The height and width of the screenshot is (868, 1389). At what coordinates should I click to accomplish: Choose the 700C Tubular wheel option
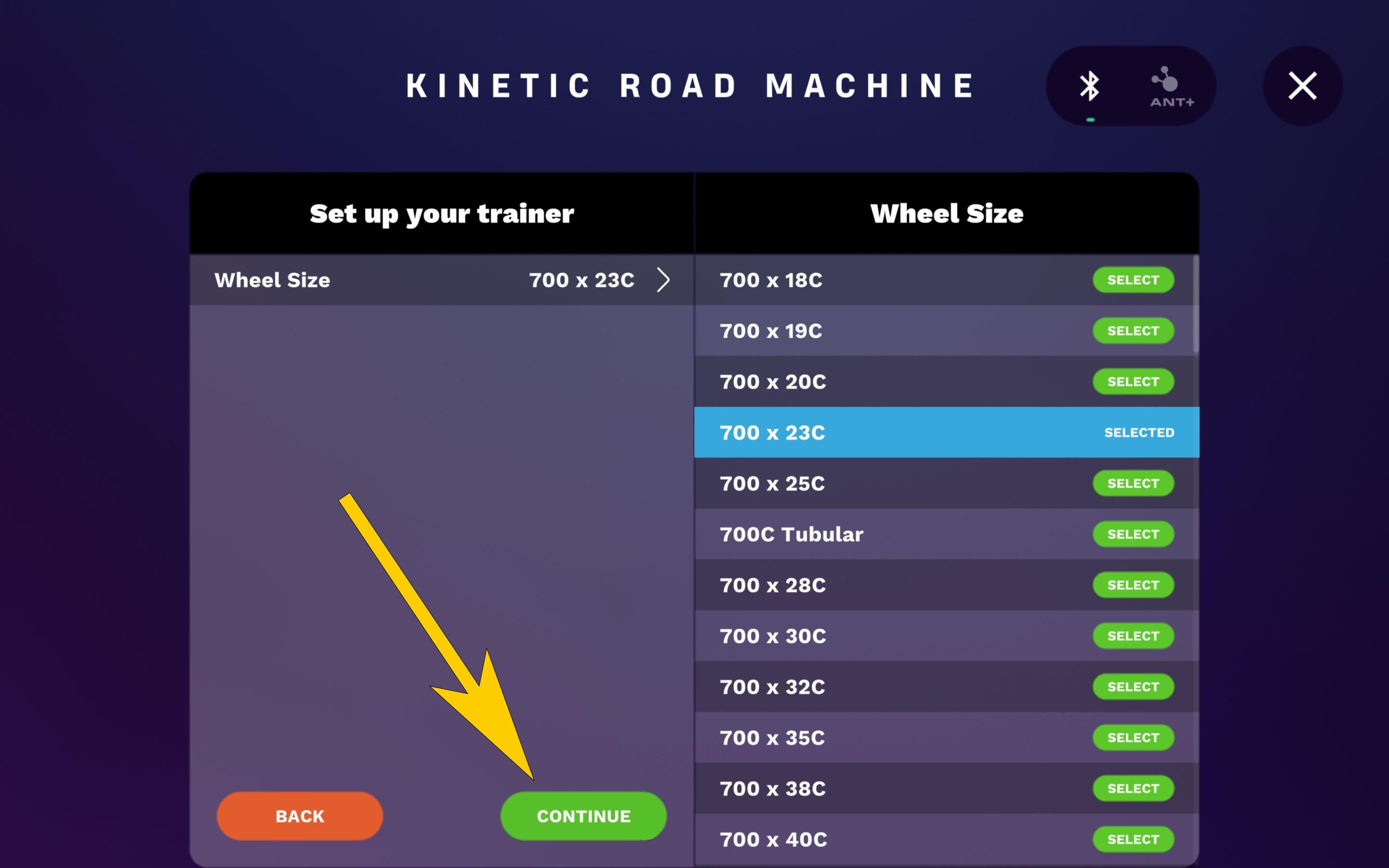(x=1132, y=534)
